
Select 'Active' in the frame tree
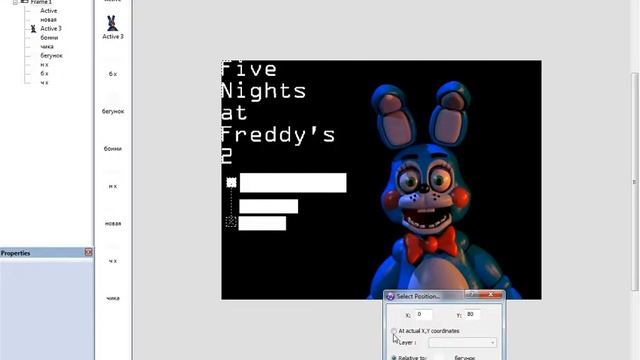(49, 11)
